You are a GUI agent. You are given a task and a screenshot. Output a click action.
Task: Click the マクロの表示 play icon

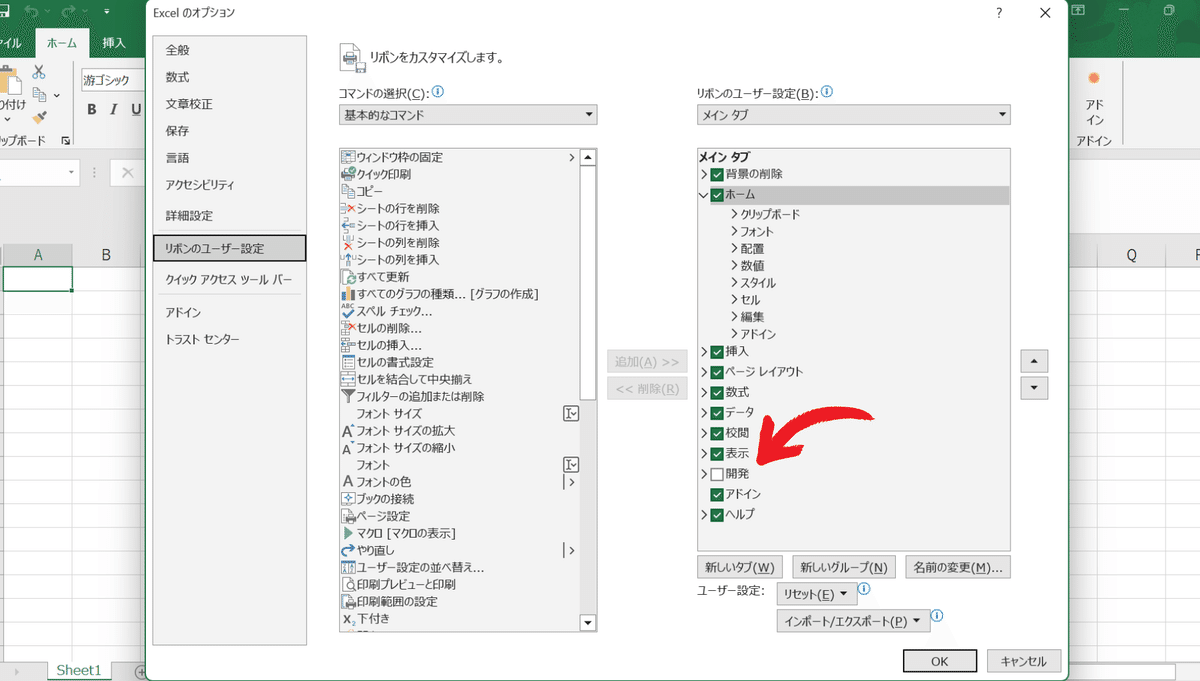tap(348, 533)
